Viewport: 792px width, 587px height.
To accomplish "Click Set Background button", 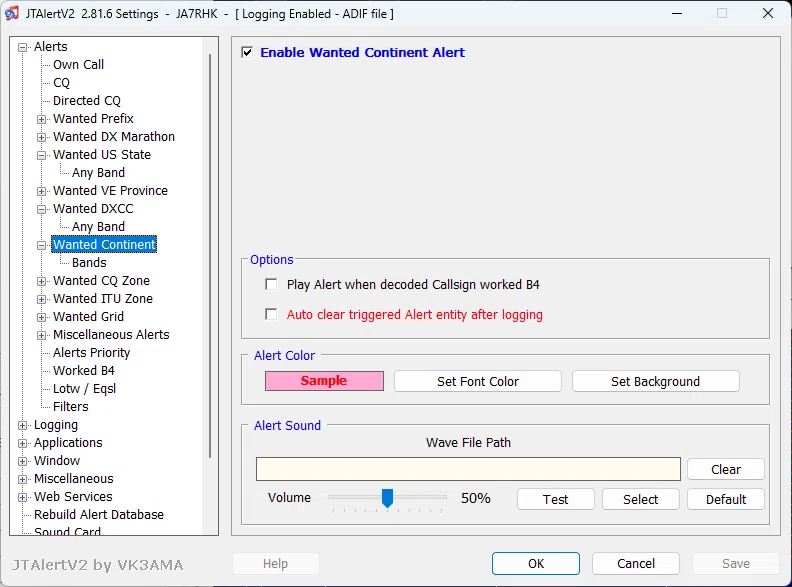I will coord(656,381).
